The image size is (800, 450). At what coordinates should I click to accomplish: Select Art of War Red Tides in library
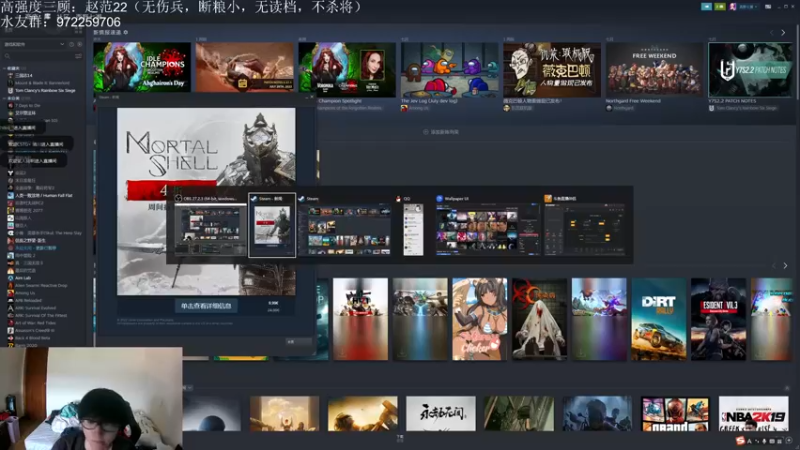coord(32,323)
